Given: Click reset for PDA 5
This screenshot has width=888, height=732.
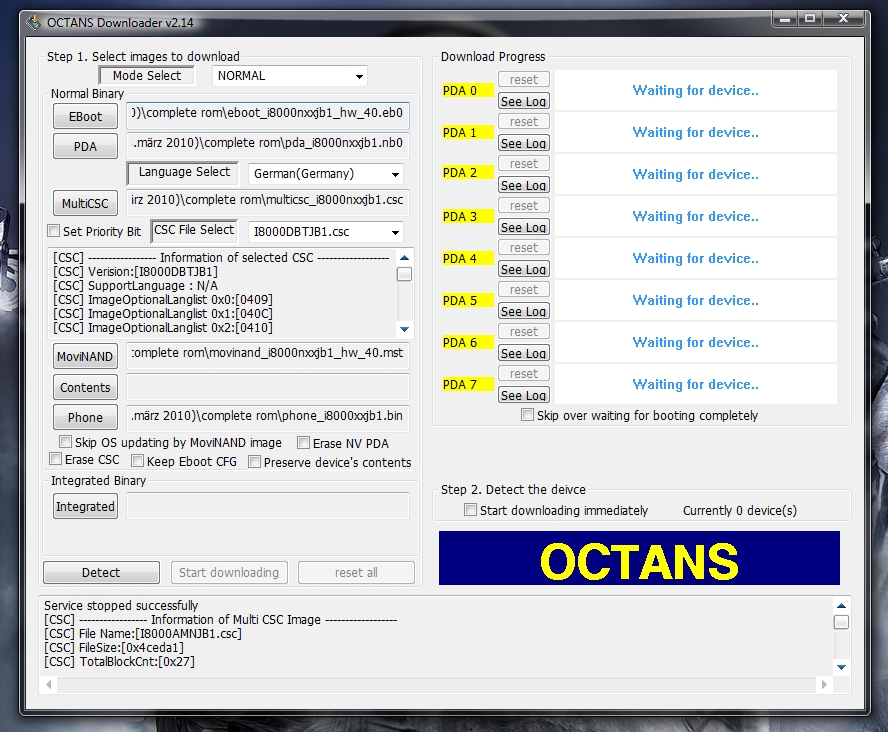Looking at the screenshot, I should click(x=524, y=289).
